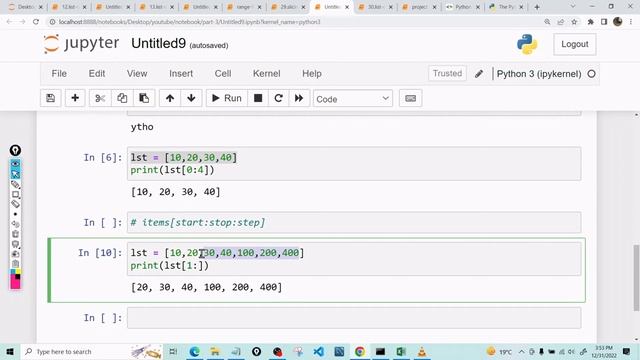The height and width of the screenshot is (360, 640).
Task: Click the items[start:stop:step] comment cell
Action: coord(354,222)
